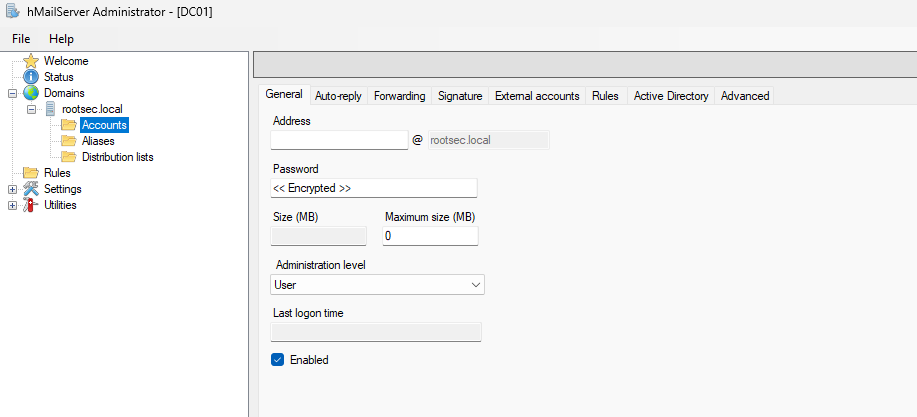The width and height of the screenshot is (917, 417).
Task: Select Distribution lists in the tree
Action: [x=118, y=157]
